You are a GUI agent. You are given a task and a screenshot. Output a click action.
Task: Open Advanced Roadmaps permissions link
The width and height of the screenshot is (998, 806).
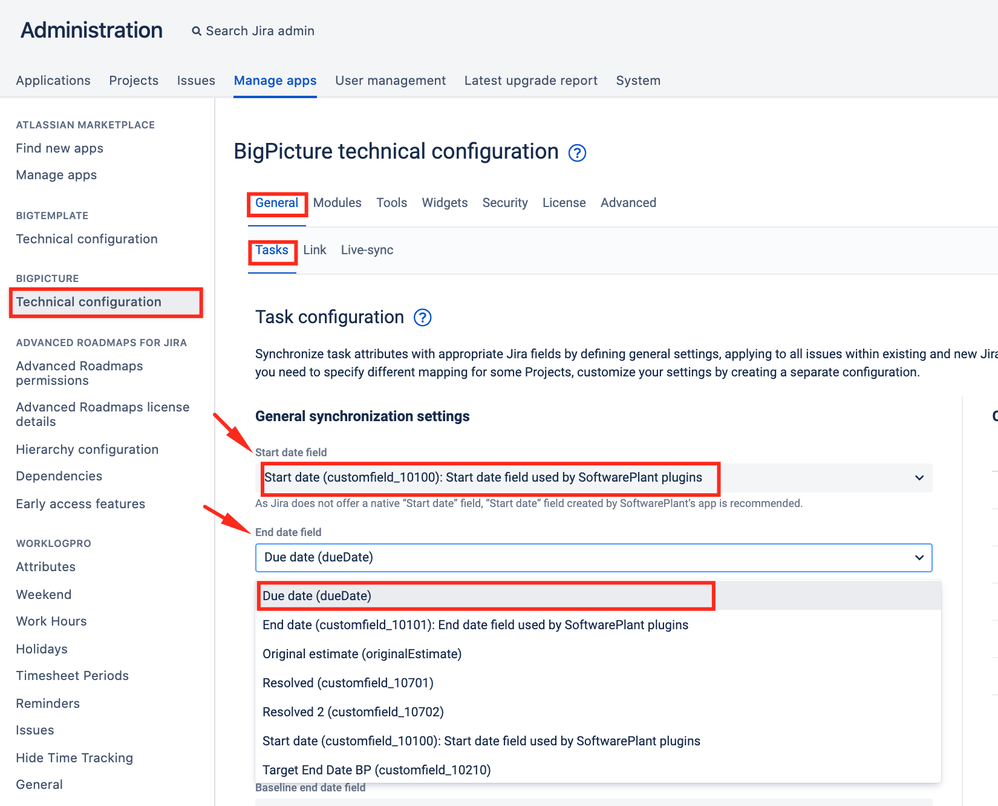tap(80, 373)
